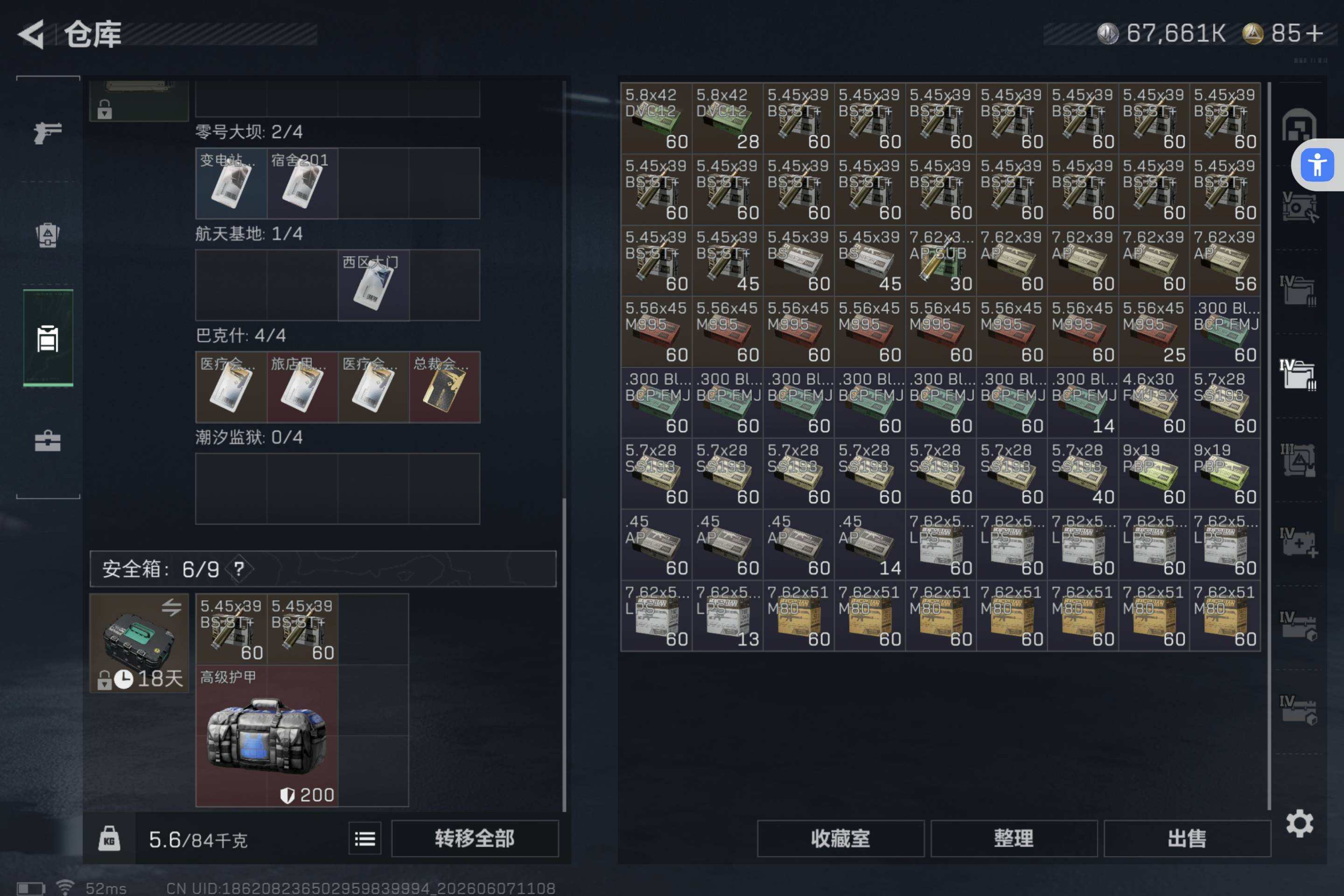Select the chest rig category tab
The height and width of the screenshot is (896, 1344).
click(x=48, y=338)
